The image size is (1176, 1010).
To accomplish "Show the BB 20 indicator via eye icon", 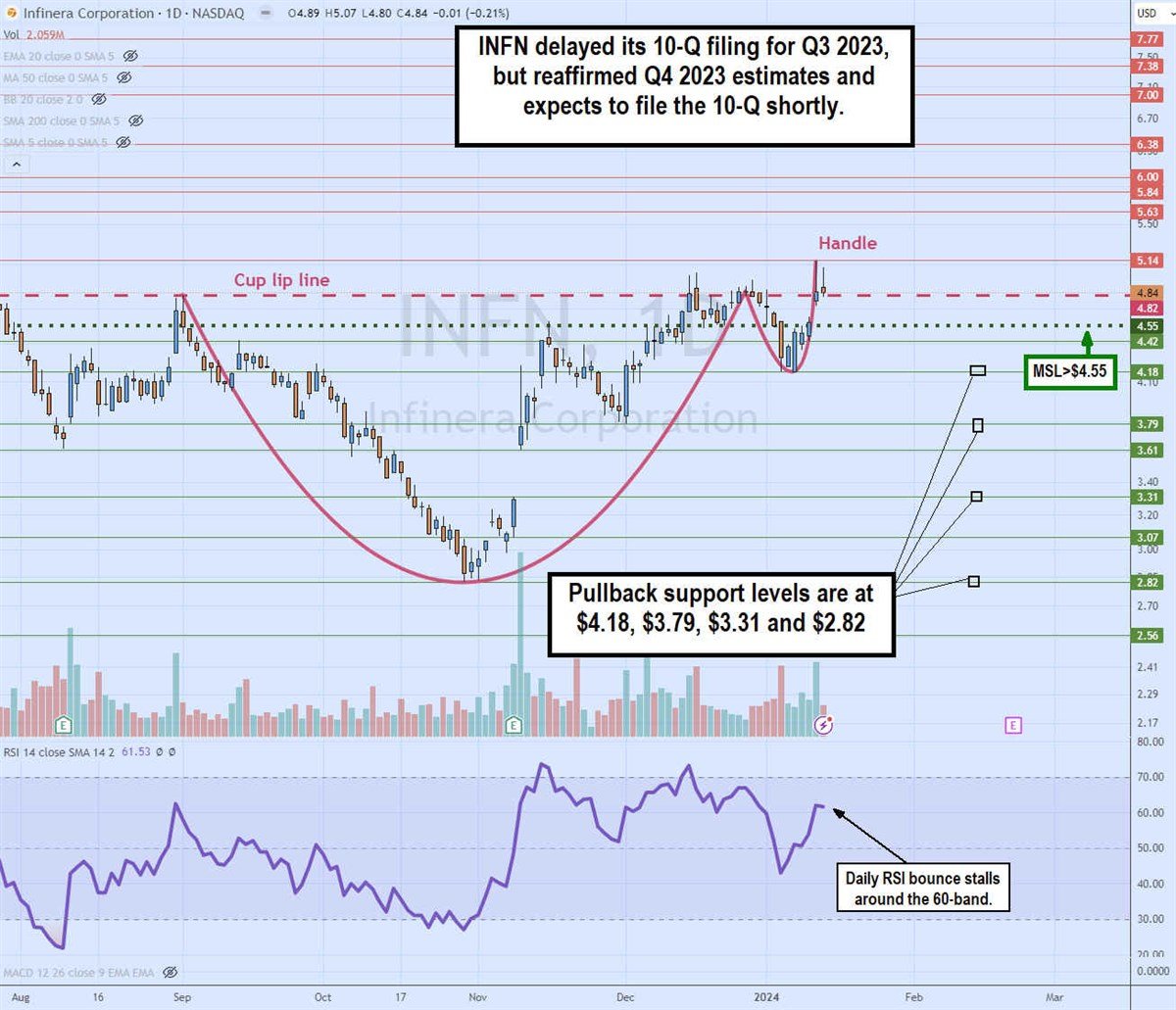I will pos(98,99).
